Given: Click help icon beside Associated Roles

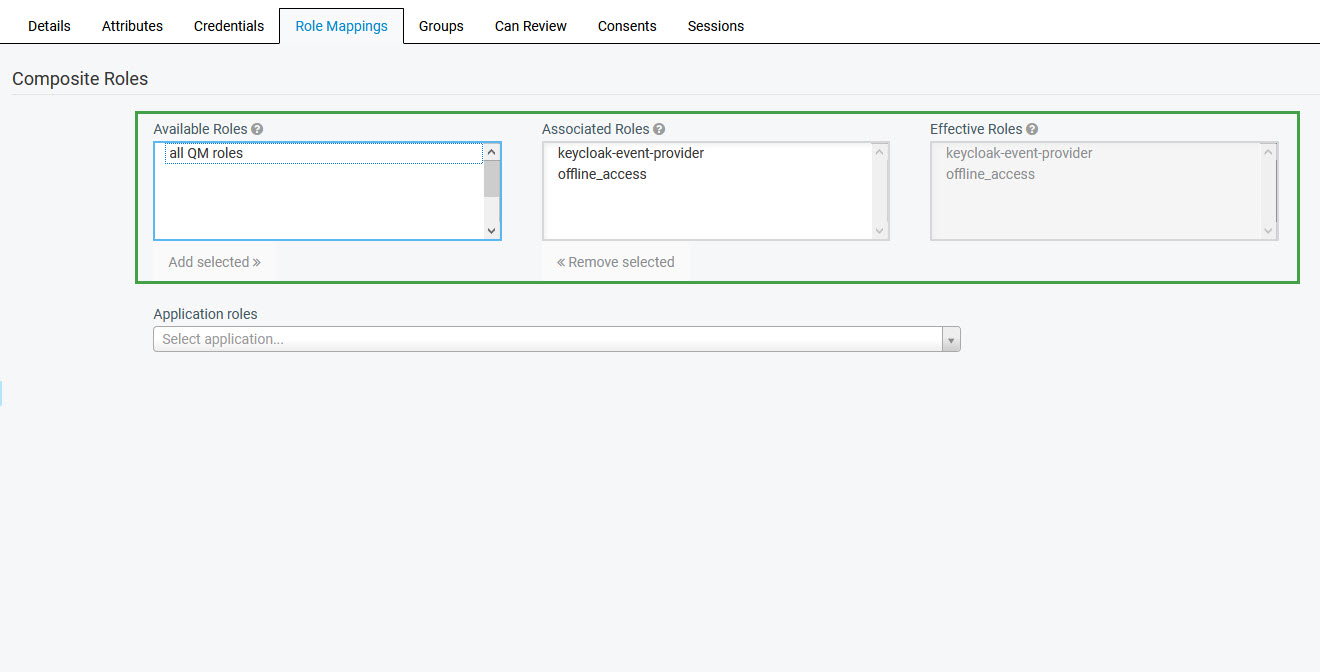Looking at the screenshot, I should point(659,129).
